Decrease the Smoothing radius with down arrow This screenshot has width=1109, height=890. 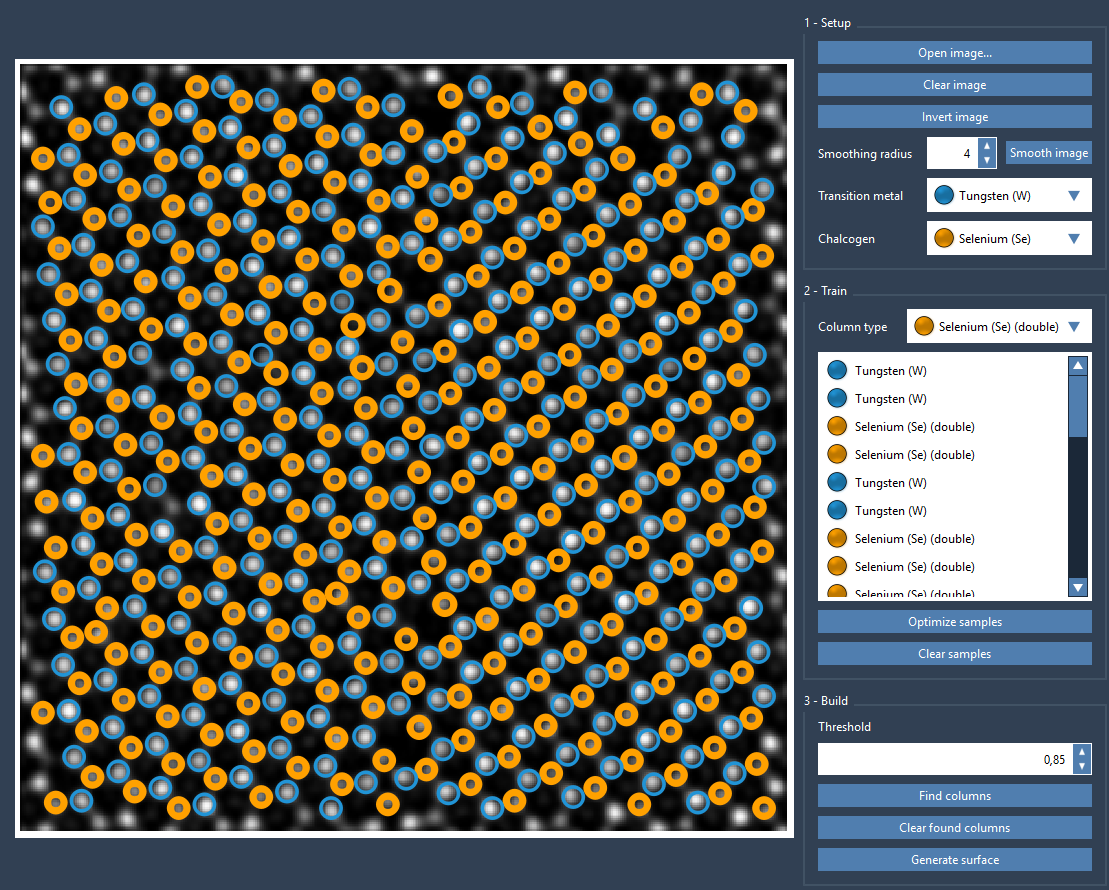[x=986, y=160]
